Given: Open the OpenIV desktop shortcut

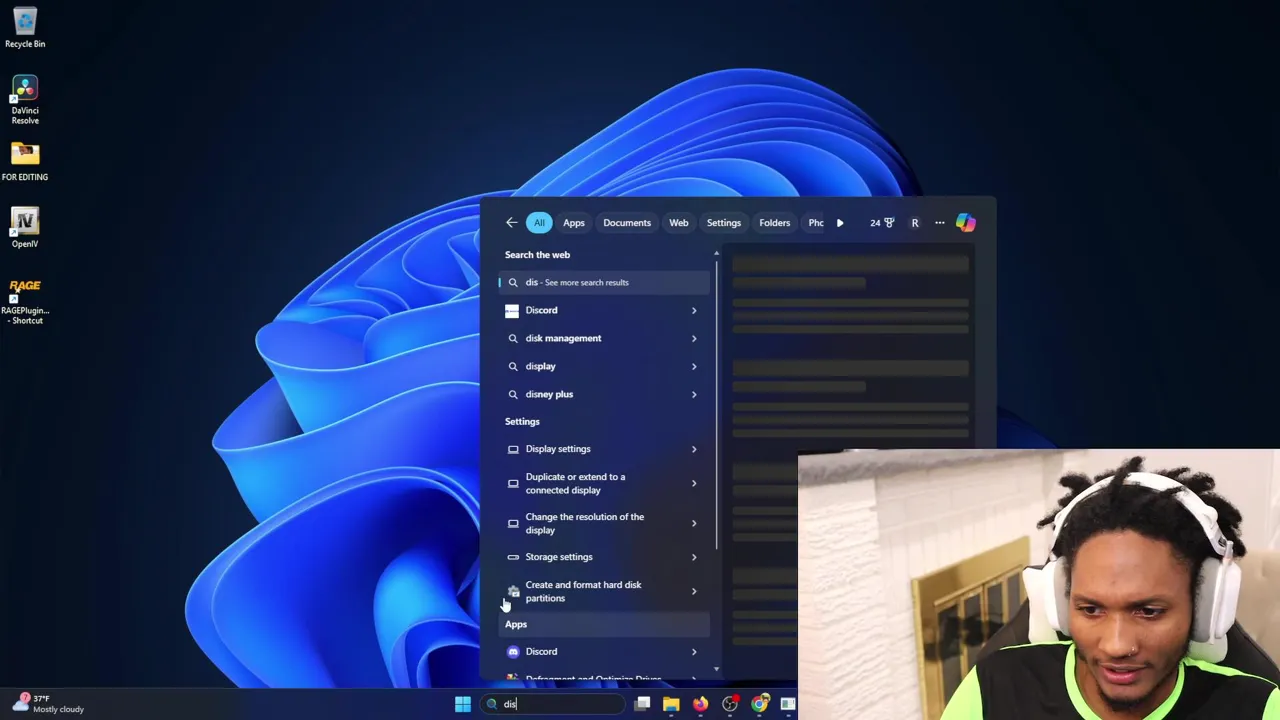Looking at the screenshot, I should click(x=25, y=227).
